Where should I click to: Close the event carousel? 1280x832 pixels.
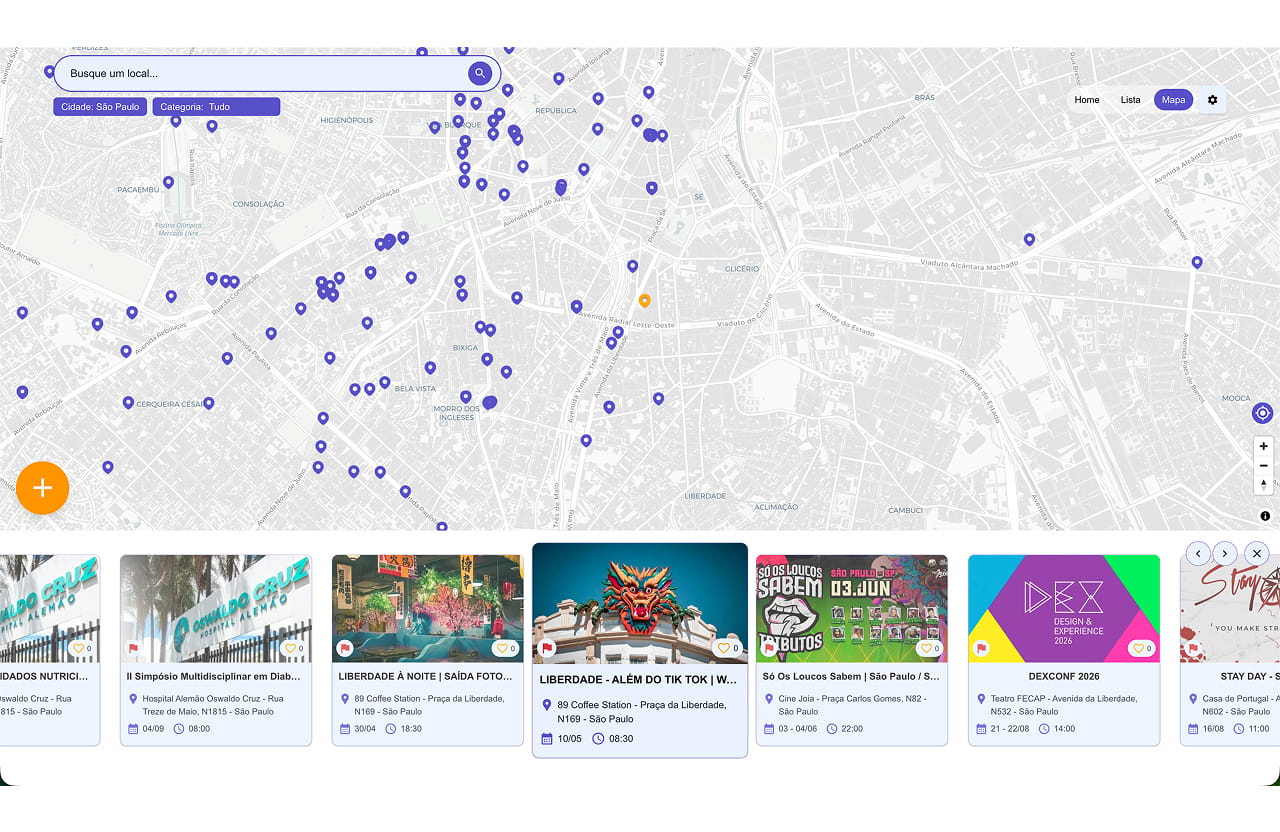pyautogui.click(x=1257, y=553)
